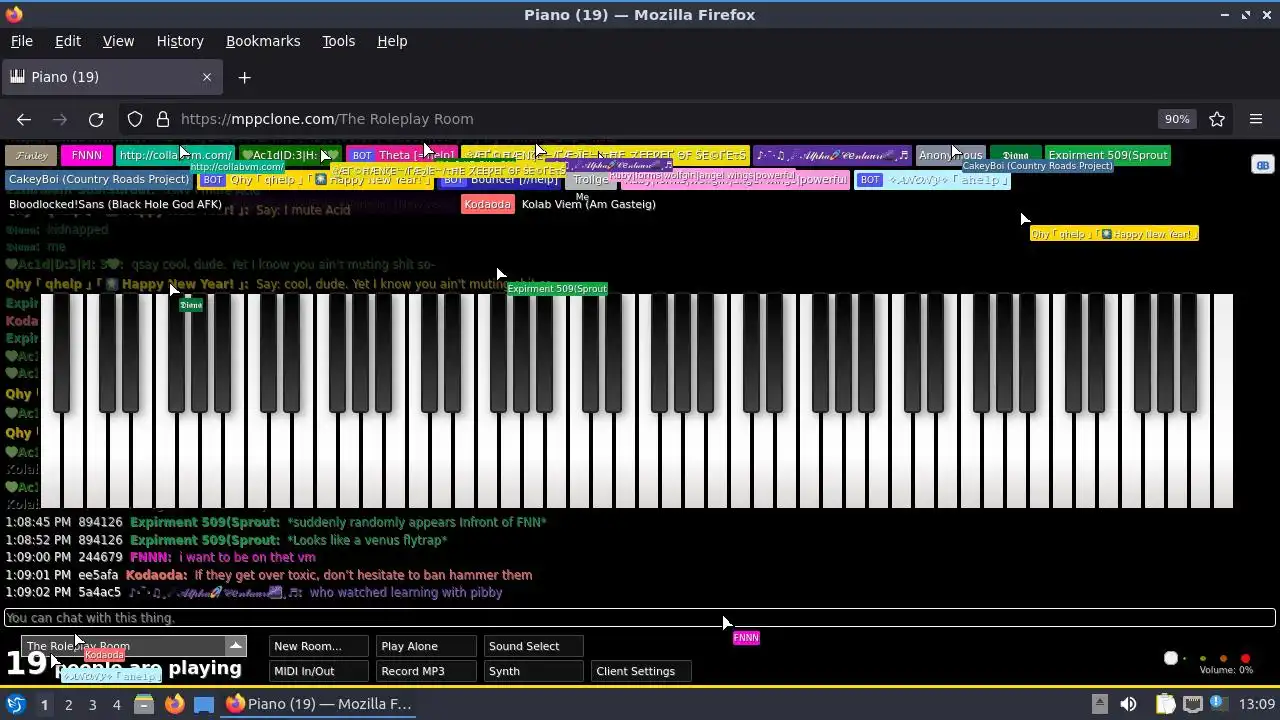Open the MIDI In/Out settings

319,671
